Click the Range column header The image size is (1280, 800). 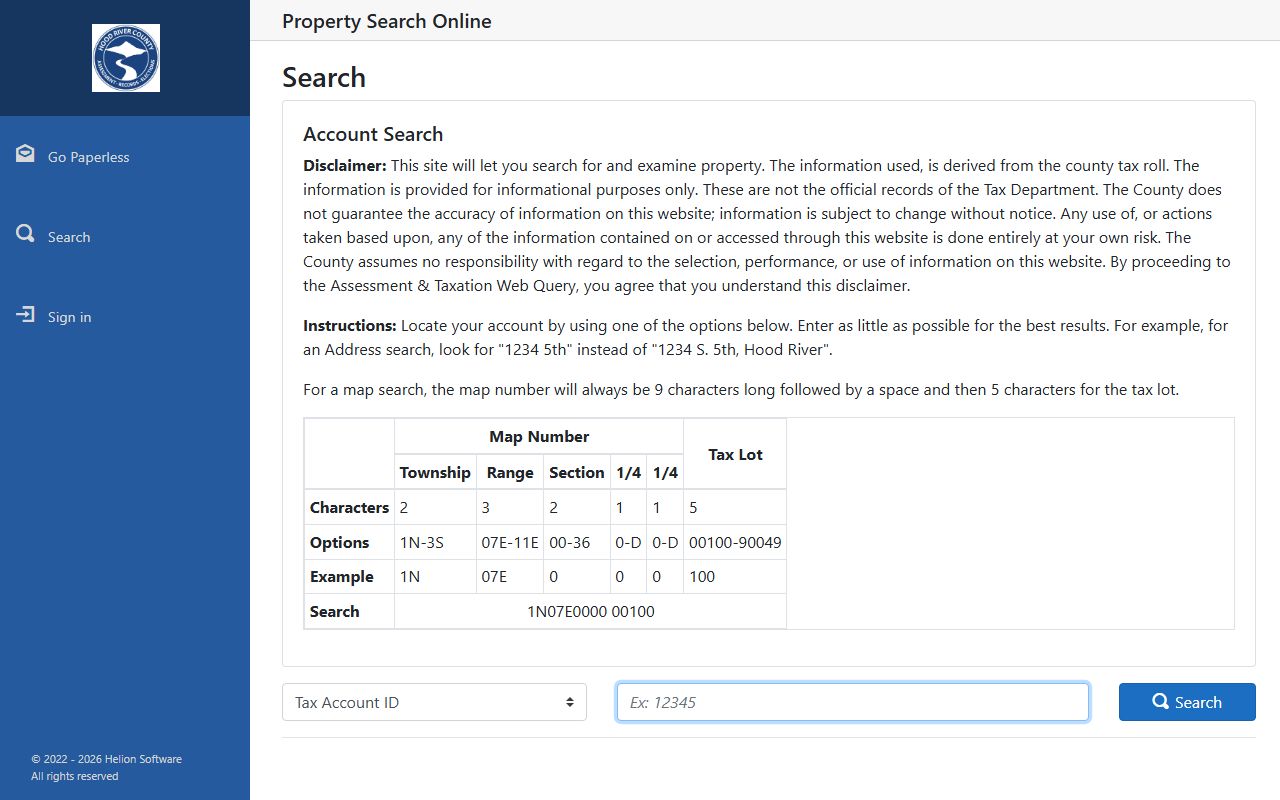coord(510,472)
